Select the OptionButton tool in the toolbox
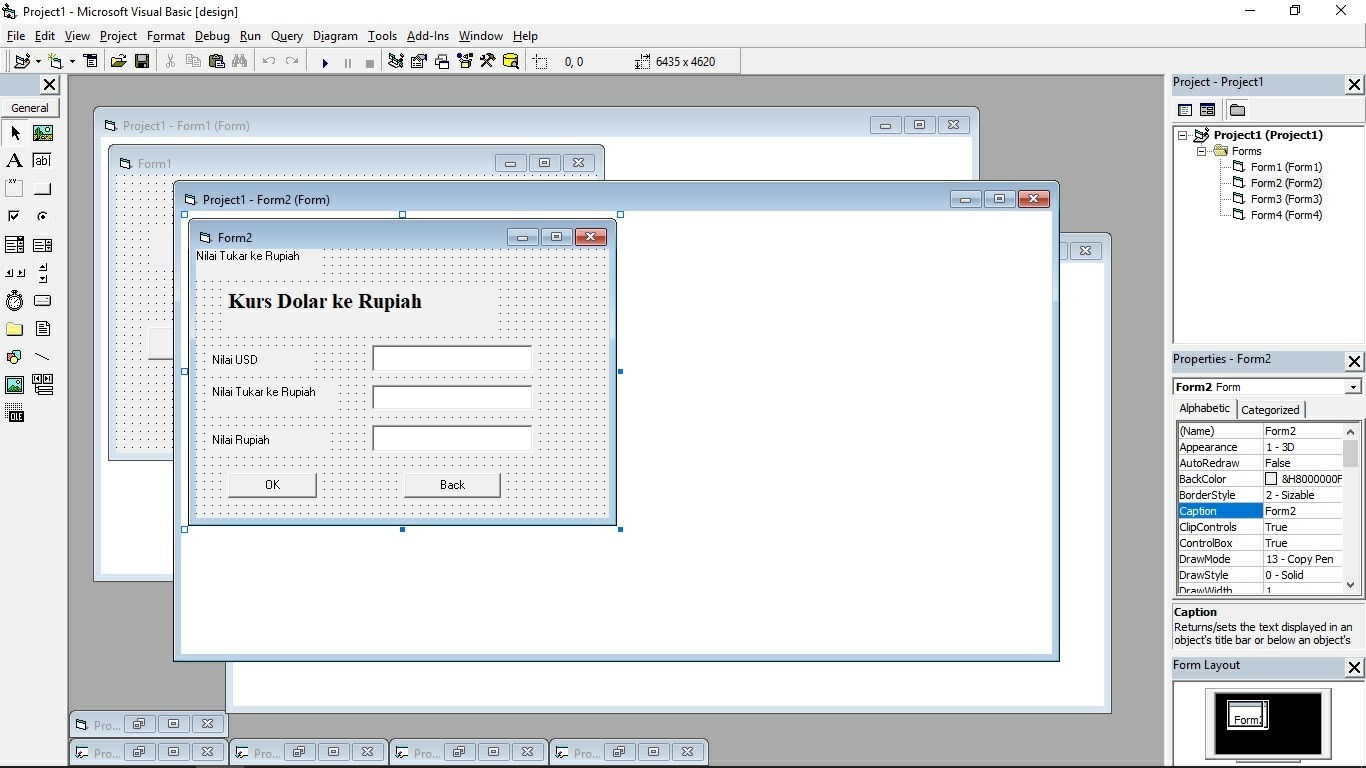 click(x=42, y=216)
